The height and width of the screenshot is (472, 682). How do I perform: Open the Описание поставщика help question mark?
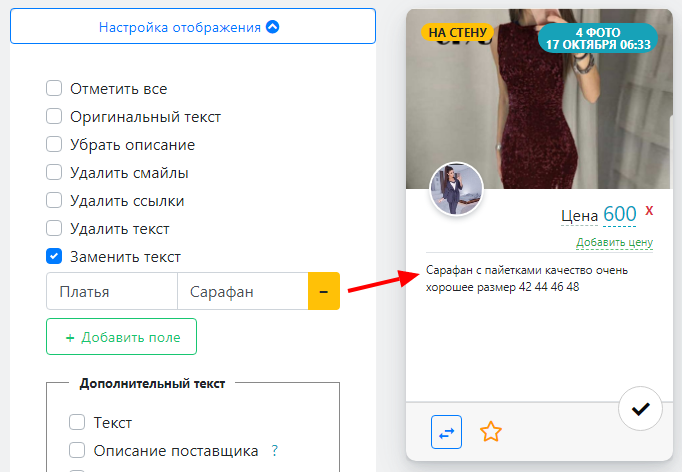tap(274, 451)
